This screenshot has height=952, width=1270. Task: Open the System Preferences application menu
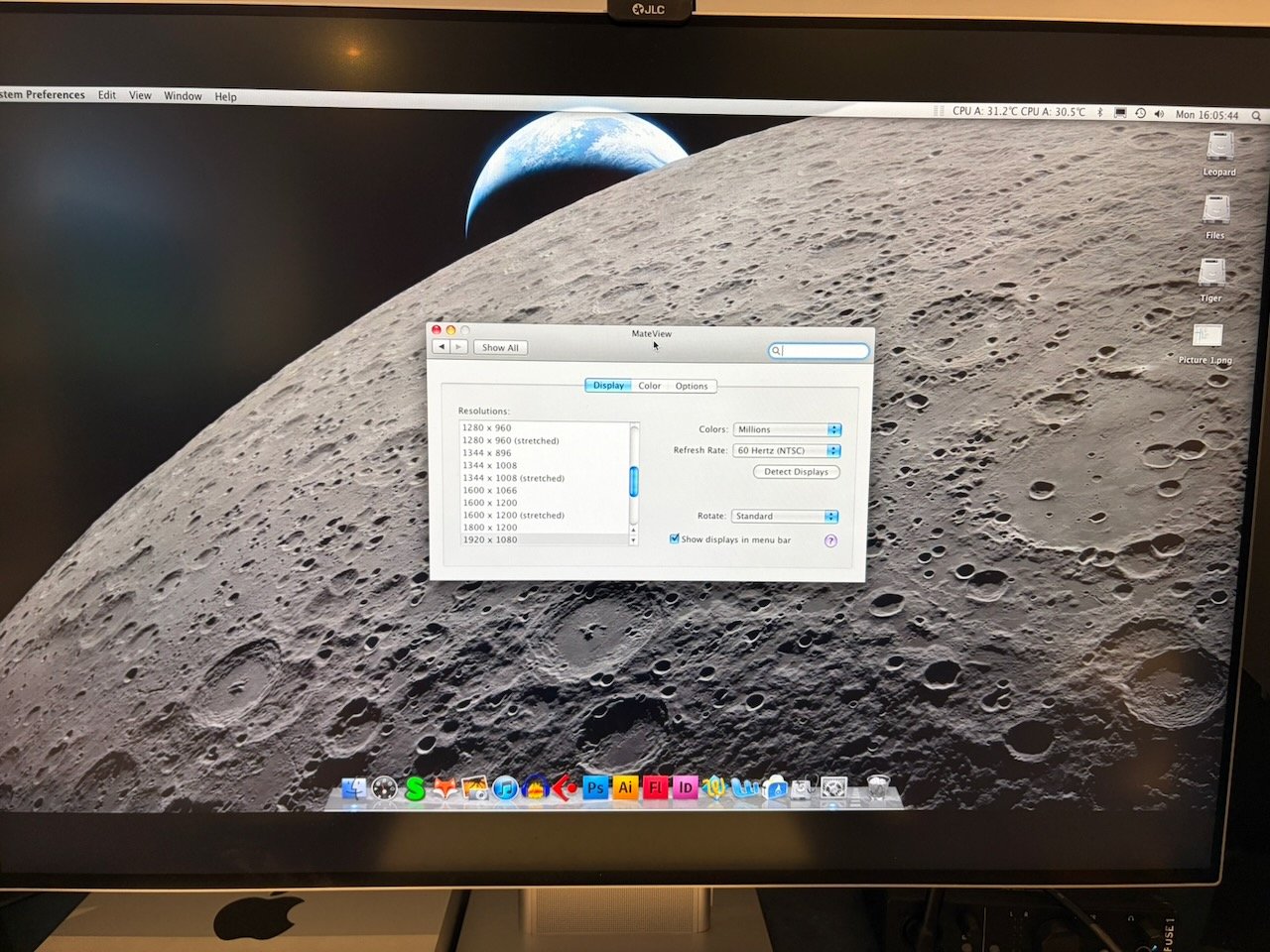(43, 94)
